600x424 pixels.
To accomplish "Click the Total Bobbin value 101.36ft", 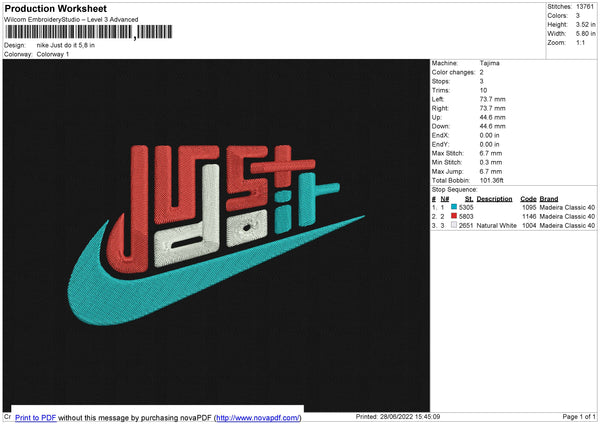I will click(x=492, y=181).
